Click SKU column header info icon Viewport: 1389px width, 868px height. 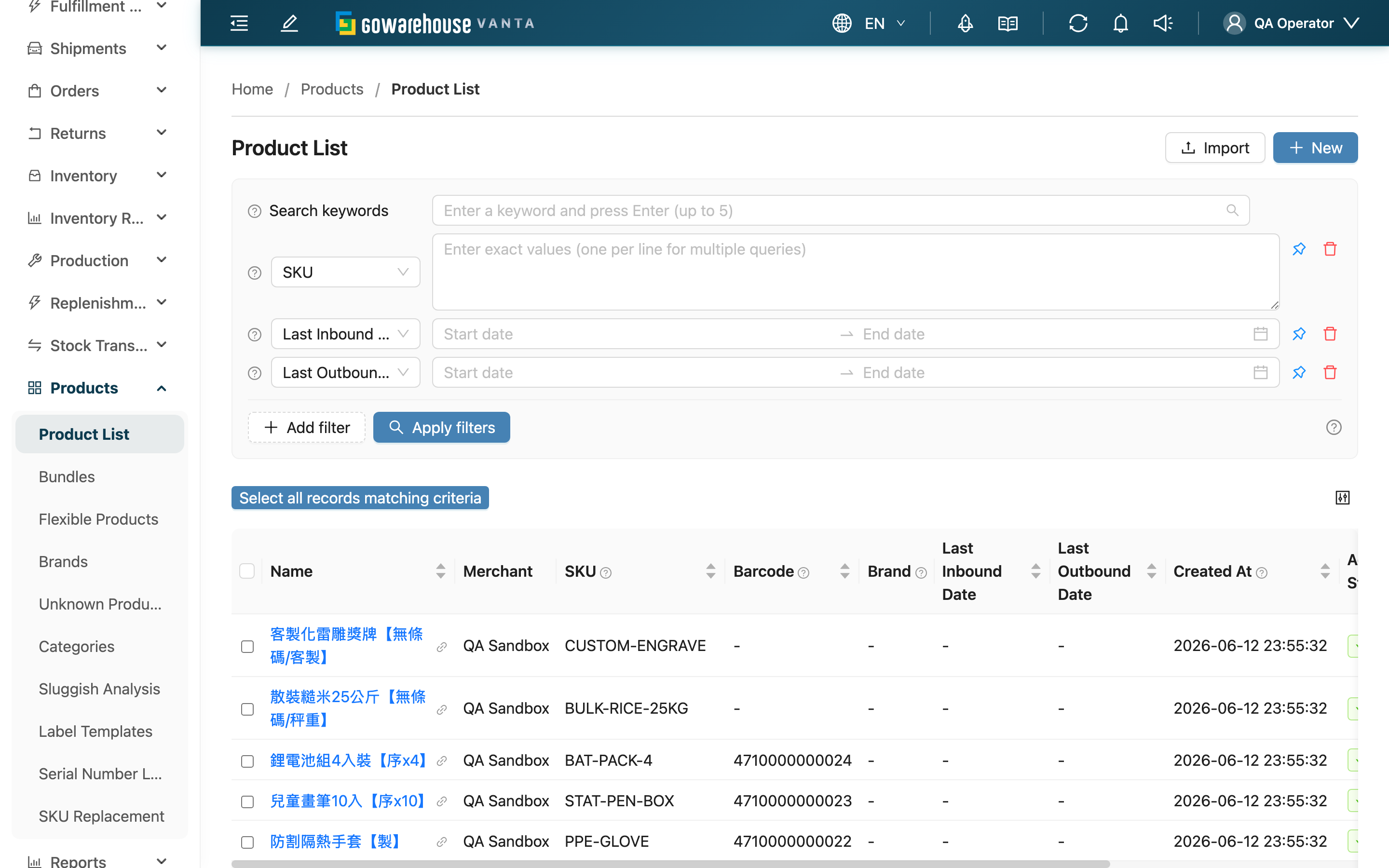tap(606, 572)
